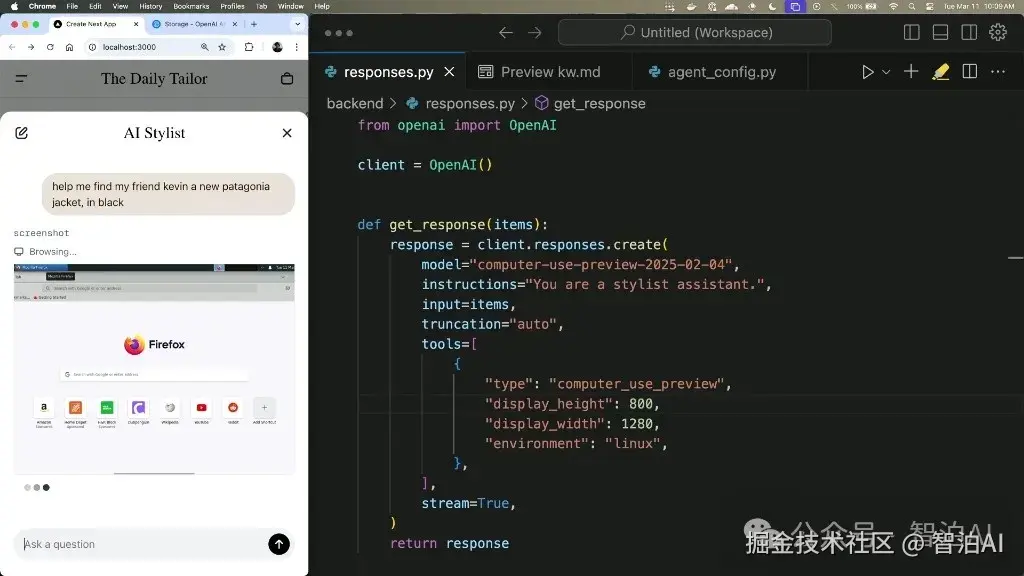This screenshot has width=1024, height=576.
Task: Toggle the bottom panel layout icon
Action: point(940,32)
